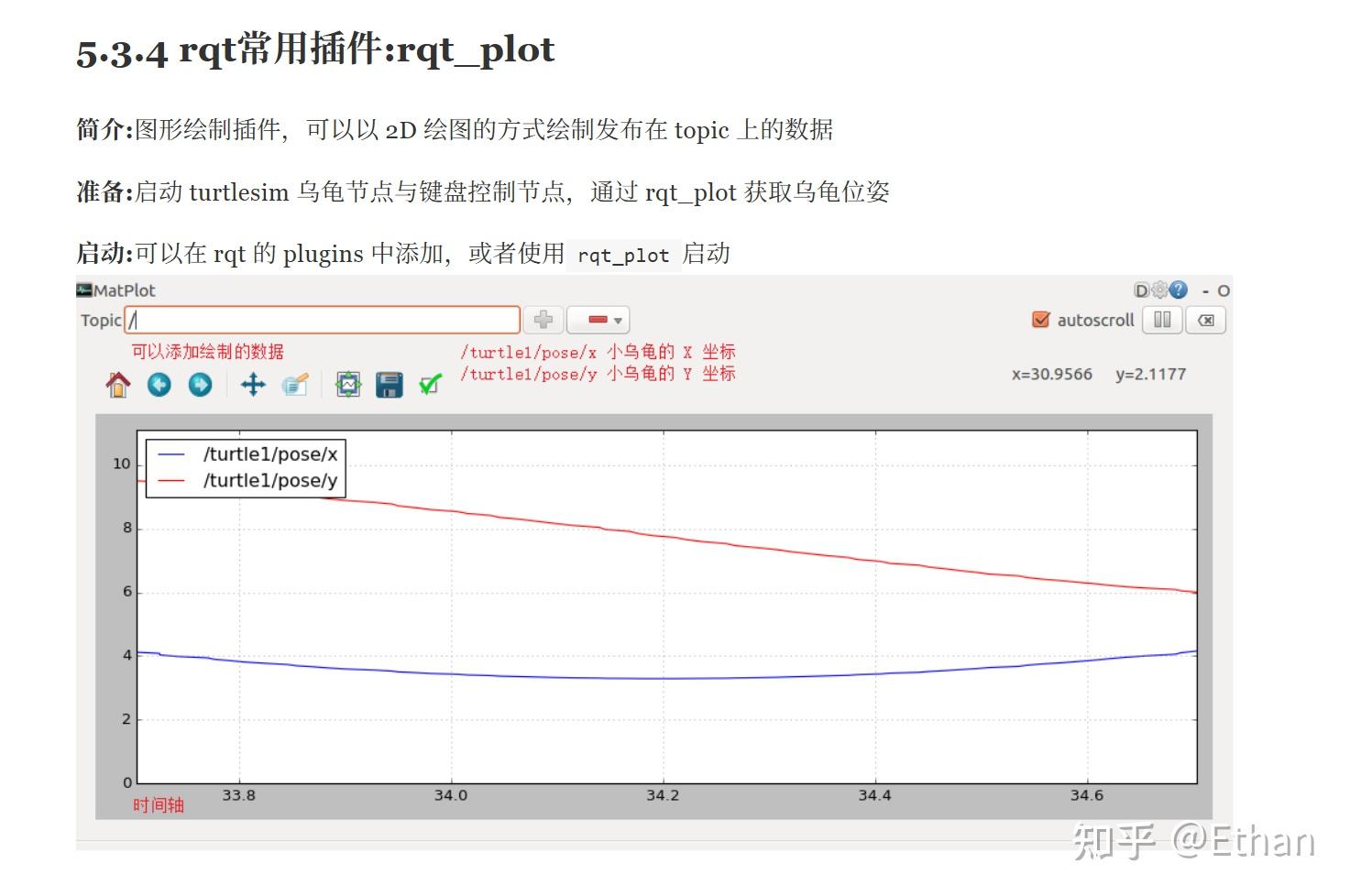Image resolution: width=1350 pixels, height=896 pixels.
Task: Click the 34.6 time axis label
Action: [x=1087, y=795]
